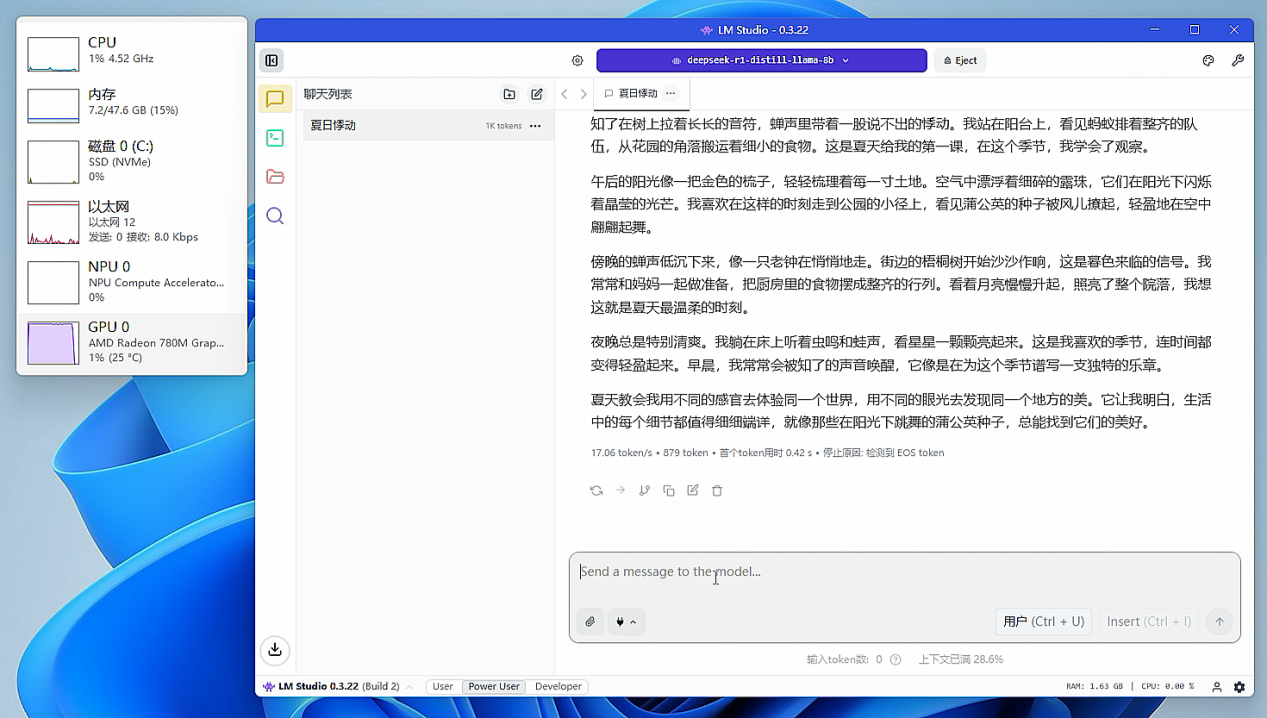Attach a file using the paperclip icon
This screenshot has width=1267, height=718.
[x=590, y=621]
